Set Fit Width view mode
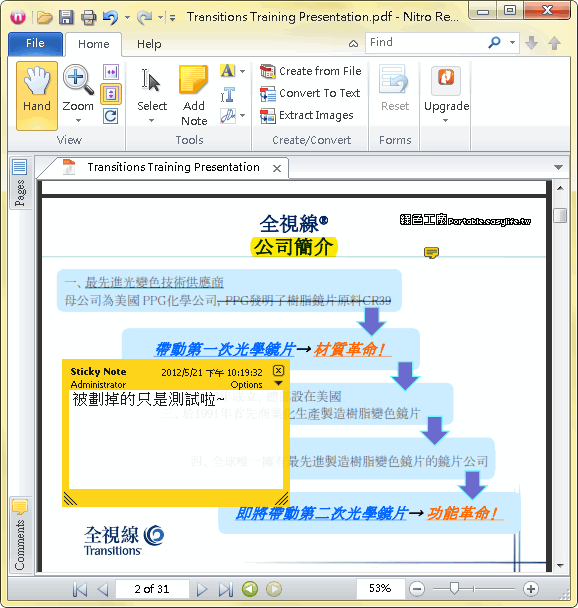This screenshot has width=578, height=608. (x=111, y=72)
